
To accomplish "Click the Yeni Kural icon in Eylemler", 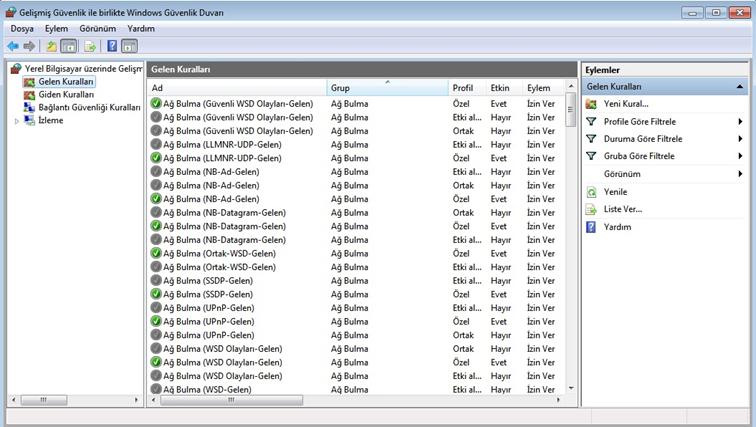I will tap(591, 104).
